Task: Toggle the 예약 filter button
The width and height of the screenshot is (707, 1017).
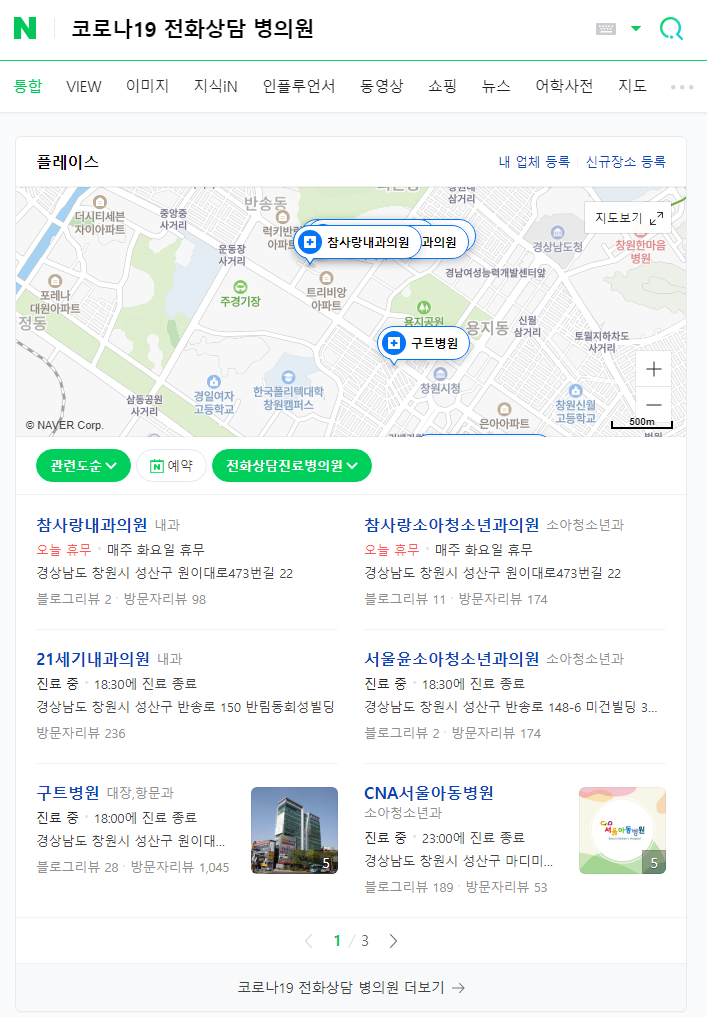Action: tap(172, 466)
